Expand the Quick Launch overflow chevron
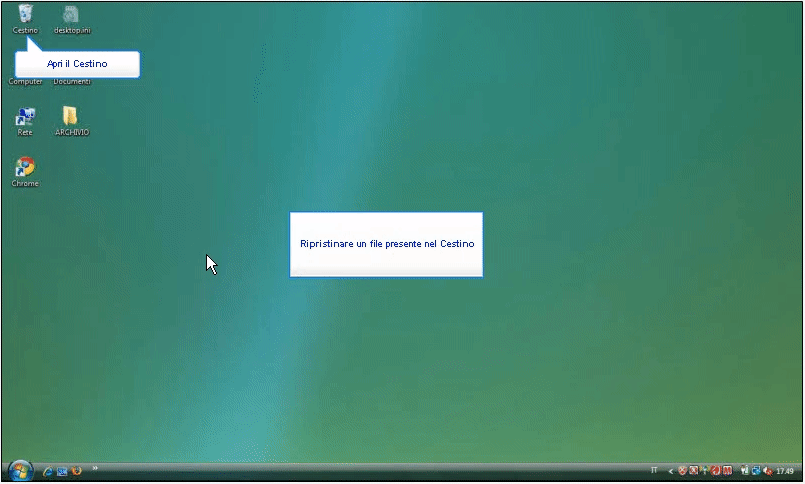 coord(95,468)
